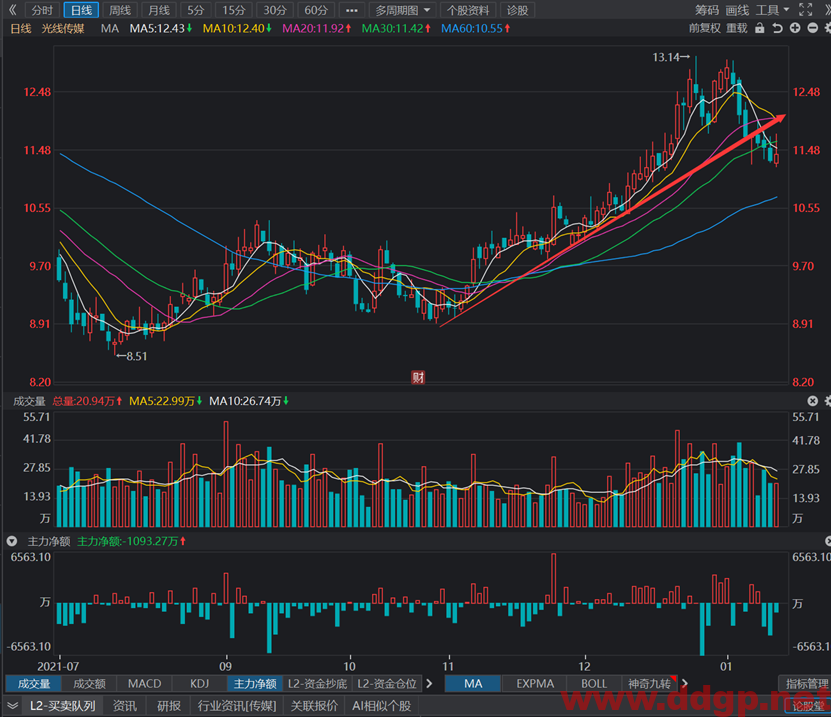Click the MA indicator label in chart header
The height and width of the screenshot is (717, 831).
(x=110, y=29)
